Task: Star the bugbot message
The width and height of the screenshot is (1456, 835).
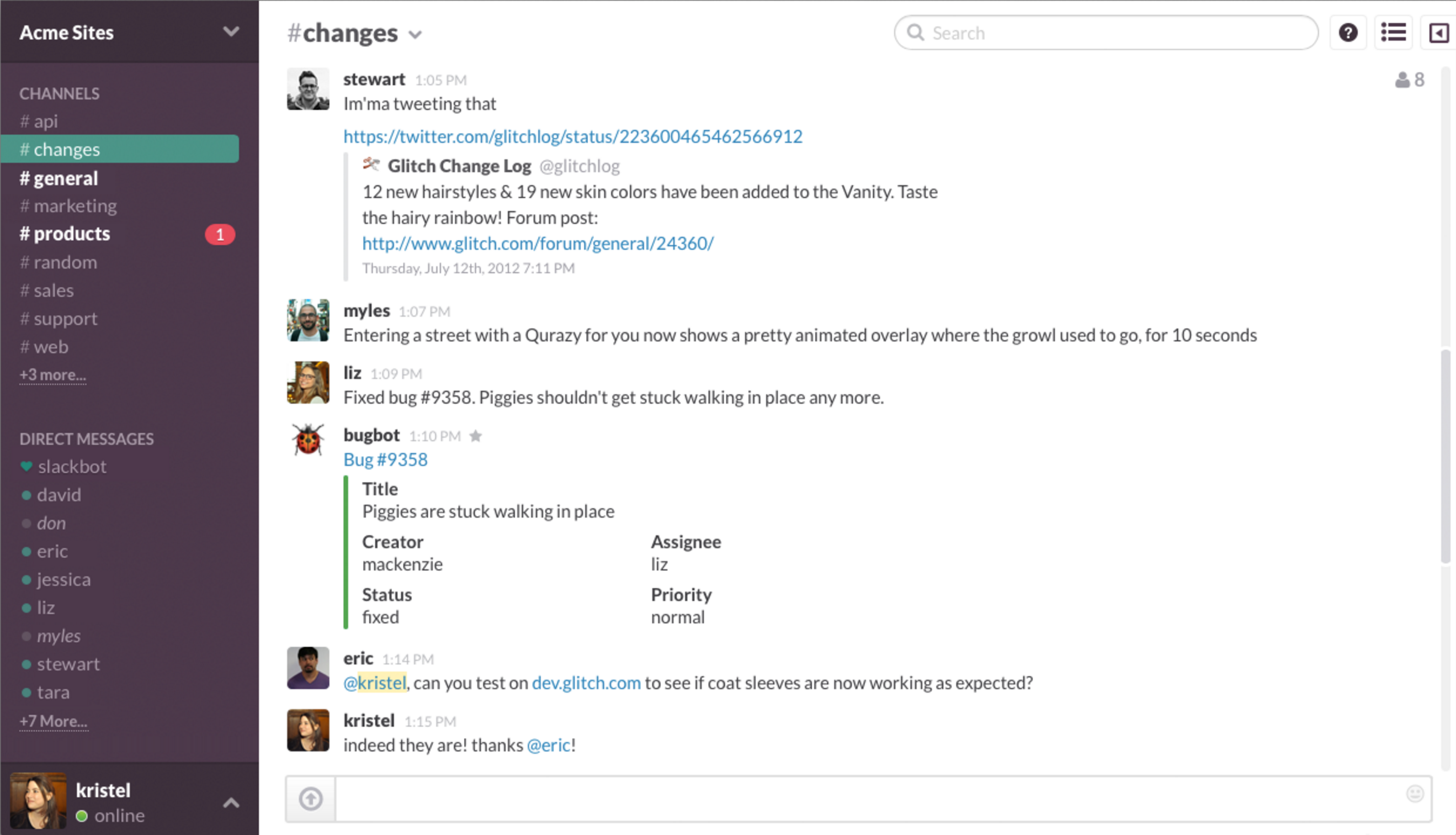Action: click(475, 436)
